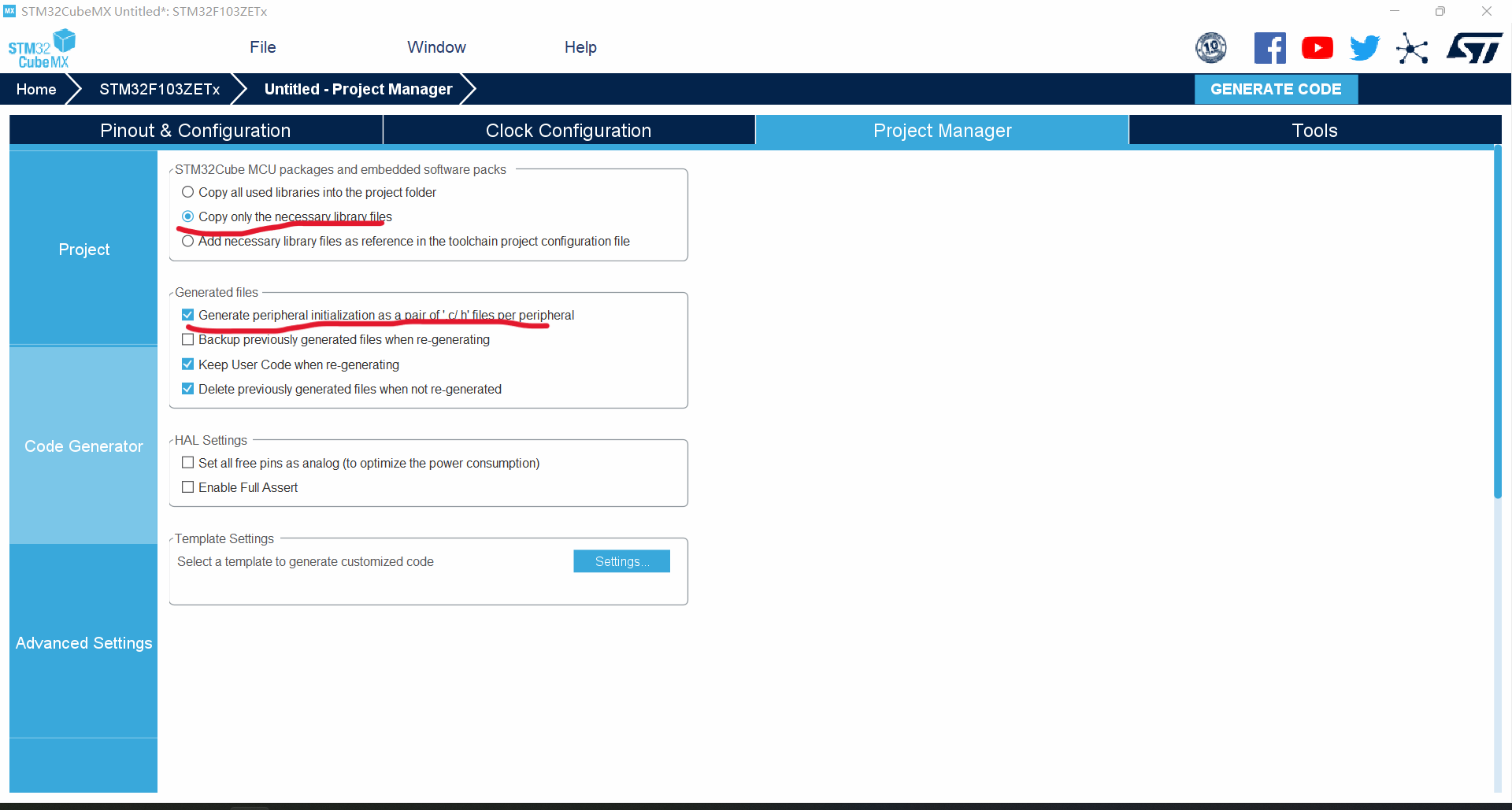Switch to Pinout & Configuration tab
The height and width of the screenshot is (810, 1512).
pos(195,130)
